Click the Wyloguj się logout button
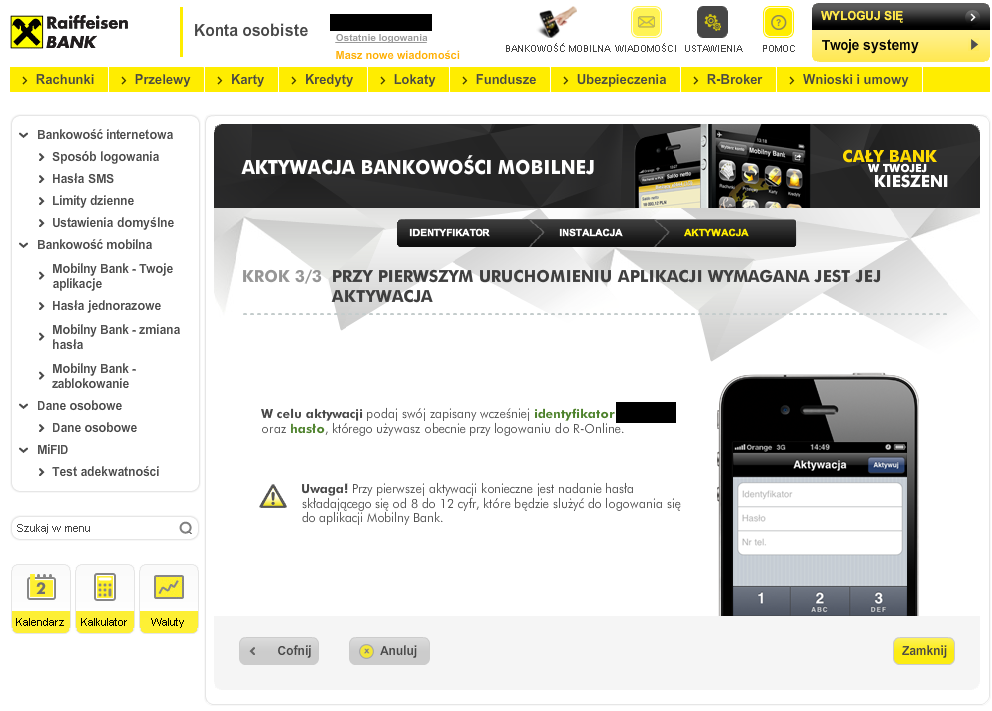The image size is (992, 711). pyautogui.click(x=900, y=16)
